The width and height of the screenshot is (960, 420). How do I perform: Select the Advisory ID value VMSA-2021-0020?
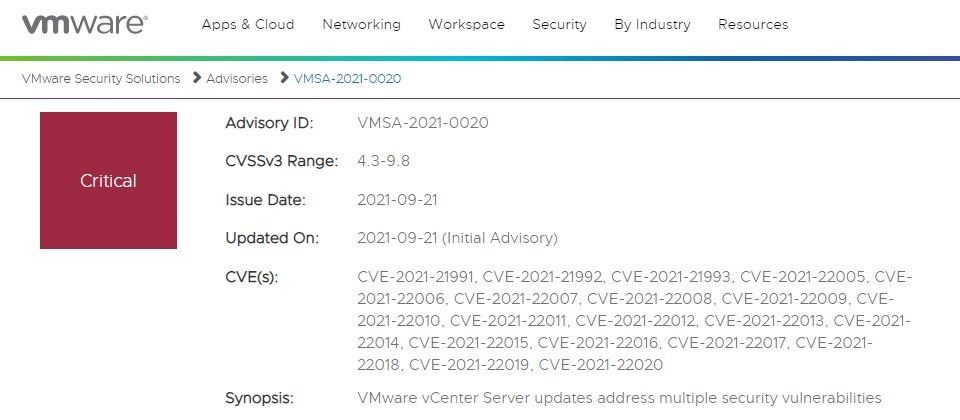(423, 123)
